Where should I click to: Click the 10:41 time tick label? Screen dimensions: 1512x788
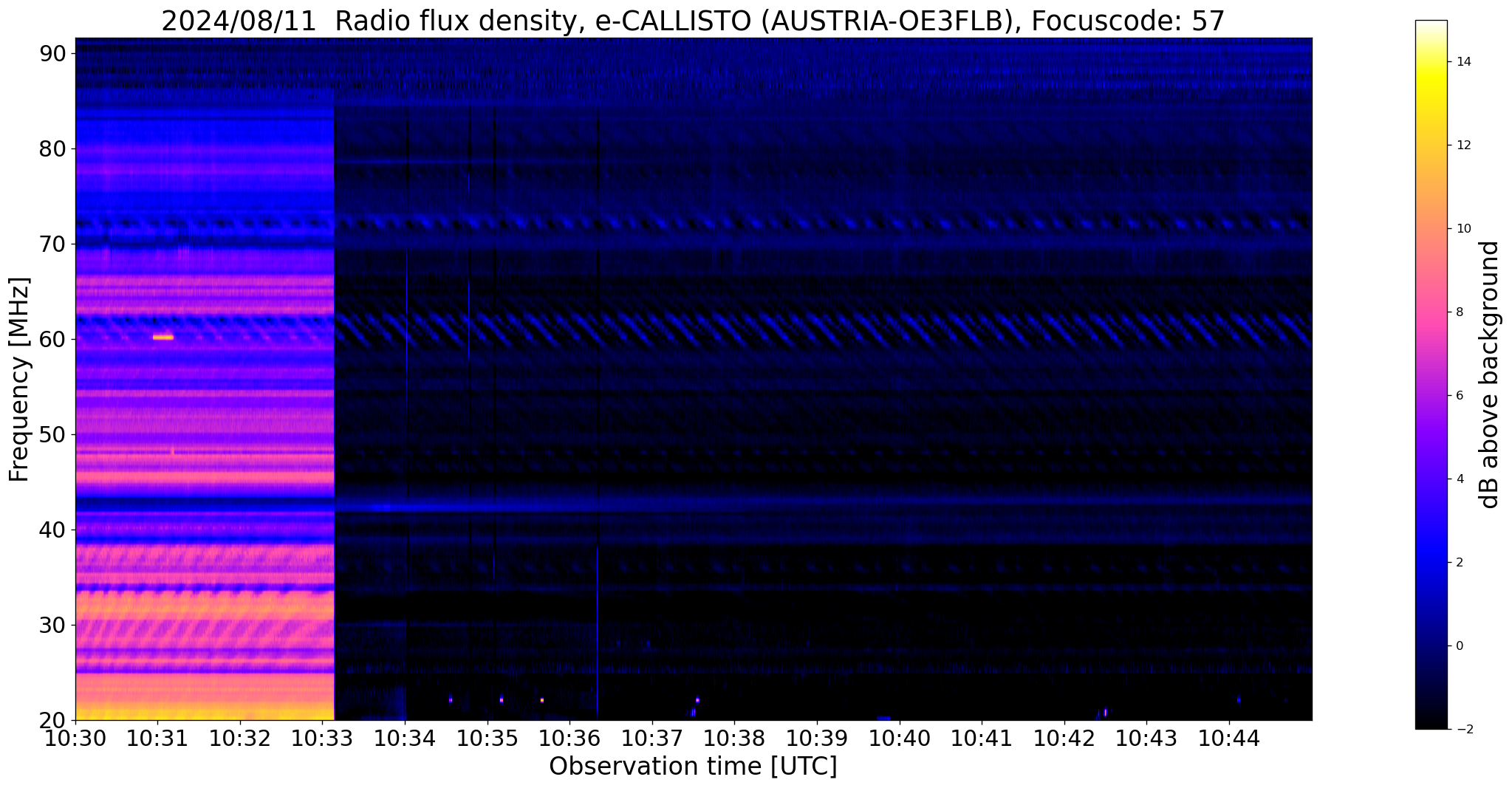point(982,738)
